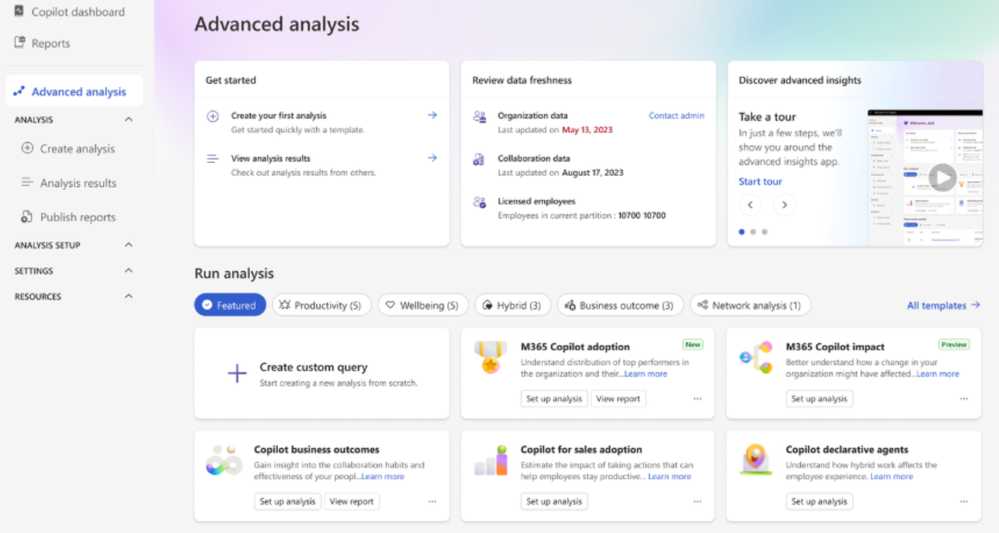Click the Reports page icon
This screenshot has height=533, width=999.
(20, 42)
